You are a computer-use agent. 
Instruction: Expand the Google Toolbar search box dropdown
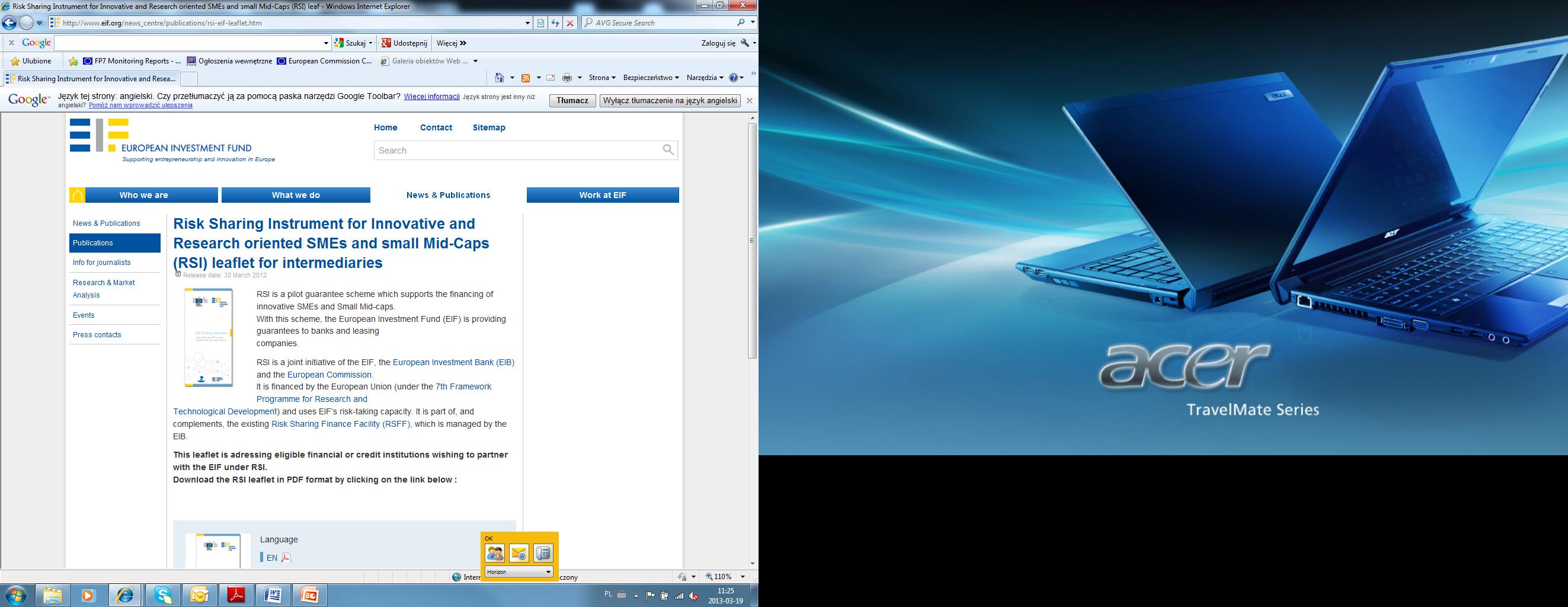[327, 43]
